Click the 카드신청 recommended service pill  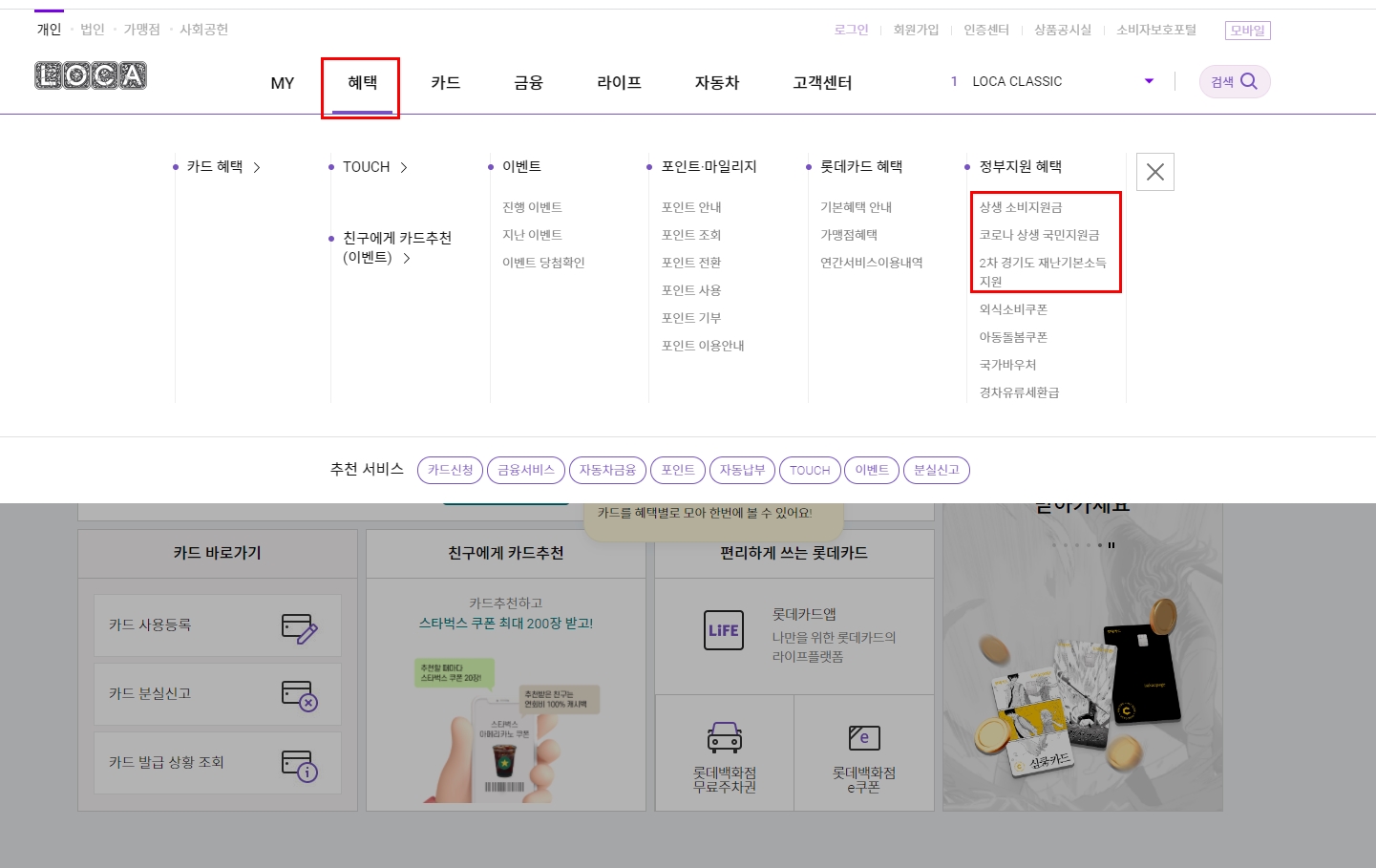pos(451,470)
